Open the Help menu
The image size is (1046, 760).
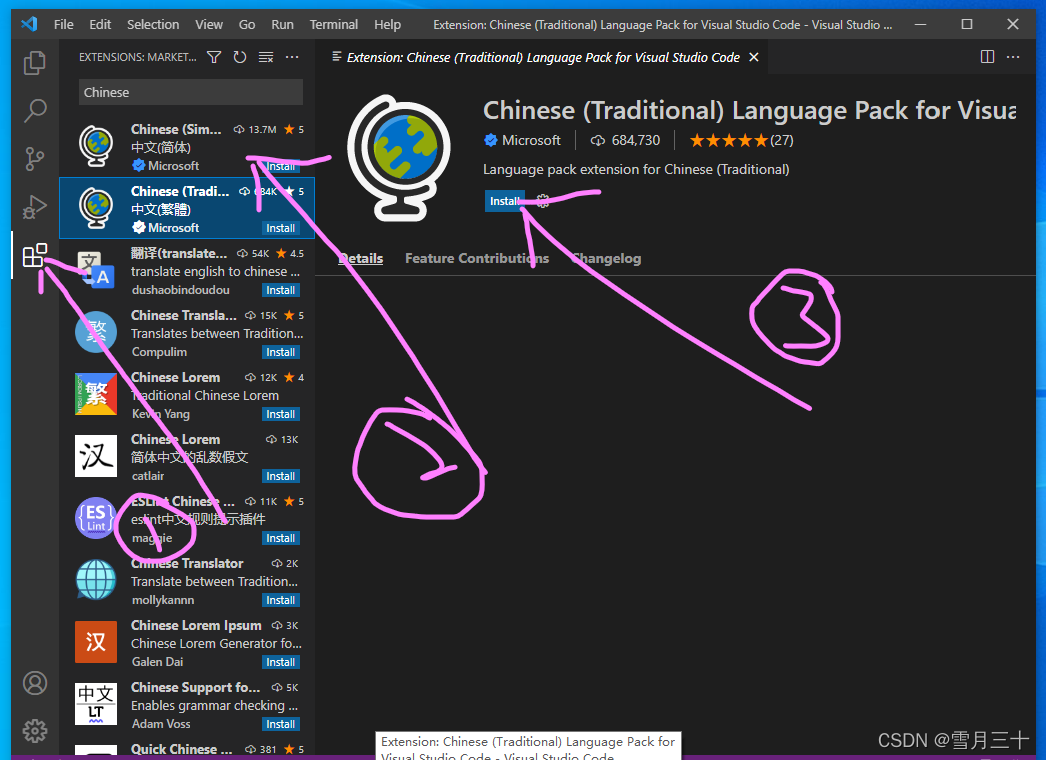[x=388, y=25]
